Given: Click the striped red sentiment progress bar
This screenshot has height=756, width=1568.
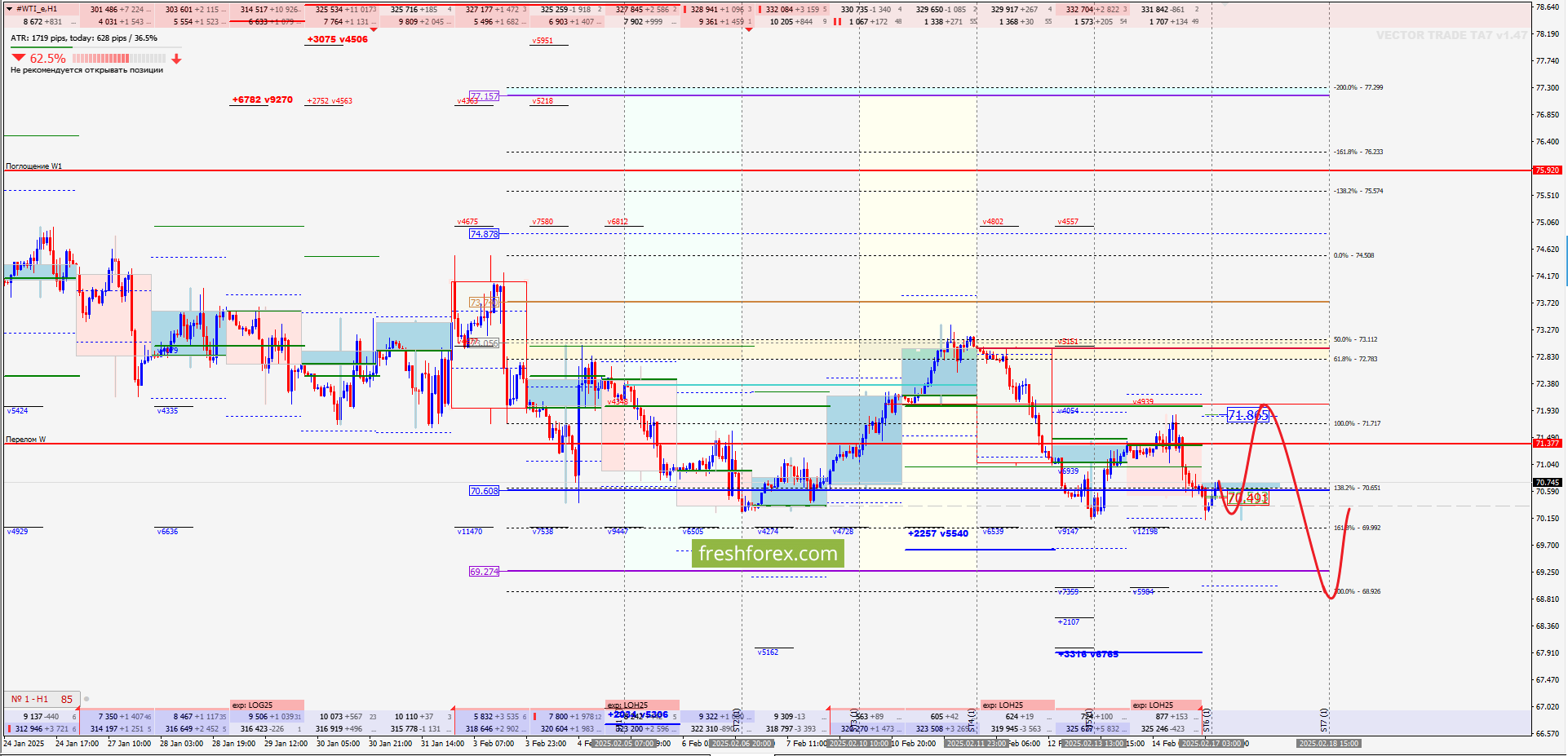Looking at the screenshot, I should (119, 59).
